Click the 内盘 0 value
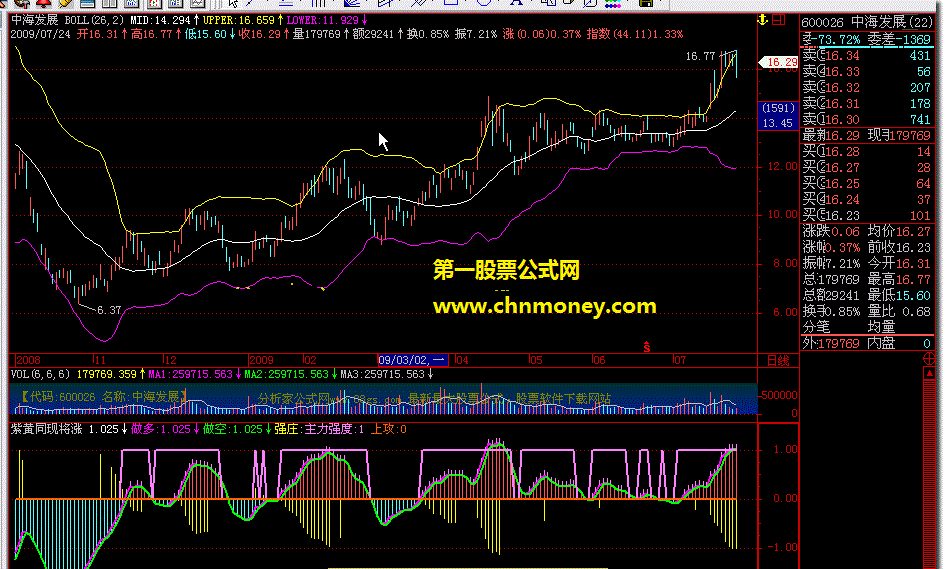Image resolution: width=946 pixels, height=569 pixels. tap(899, 343)
